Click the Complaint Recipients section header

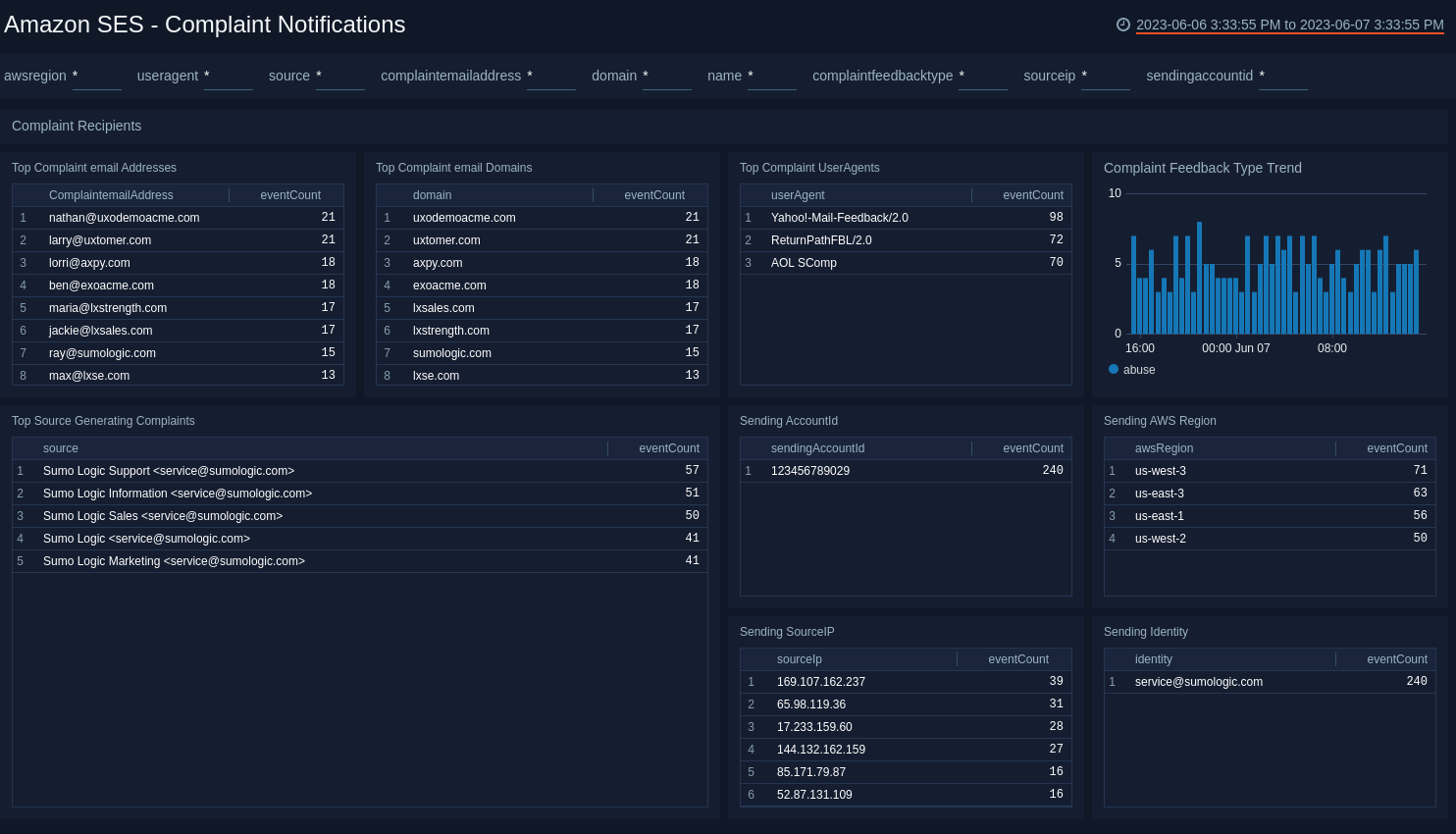pyautogui.click(x=76, y=126)
